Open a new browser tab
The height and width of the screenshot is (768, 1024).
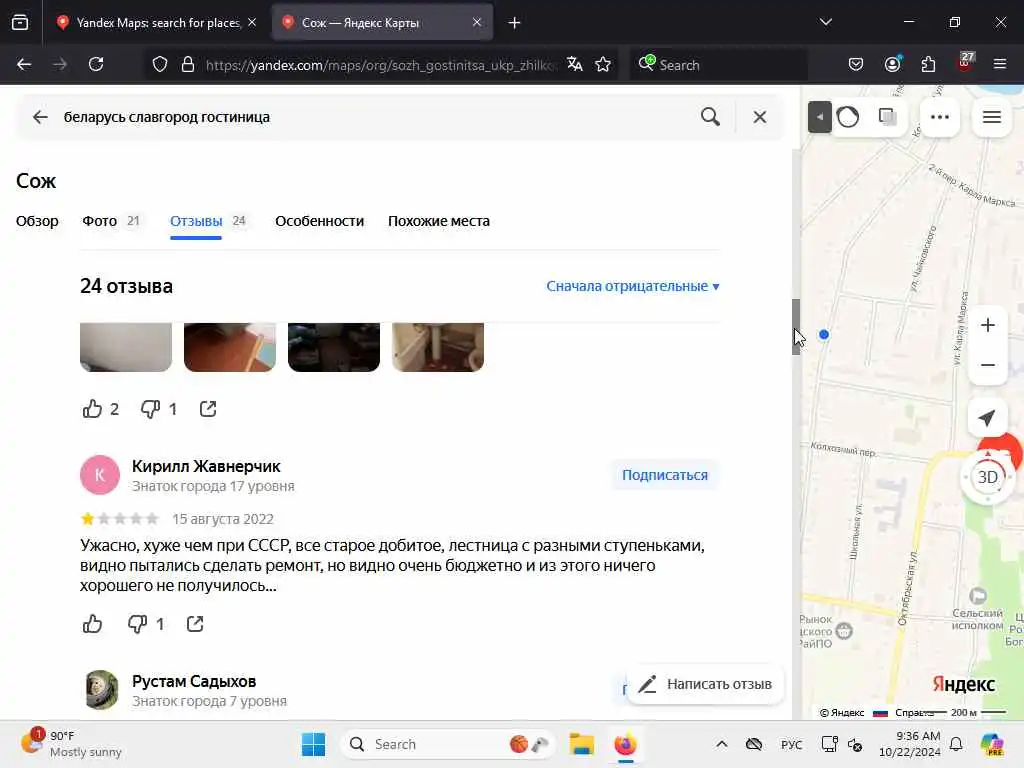click(515, 23)
